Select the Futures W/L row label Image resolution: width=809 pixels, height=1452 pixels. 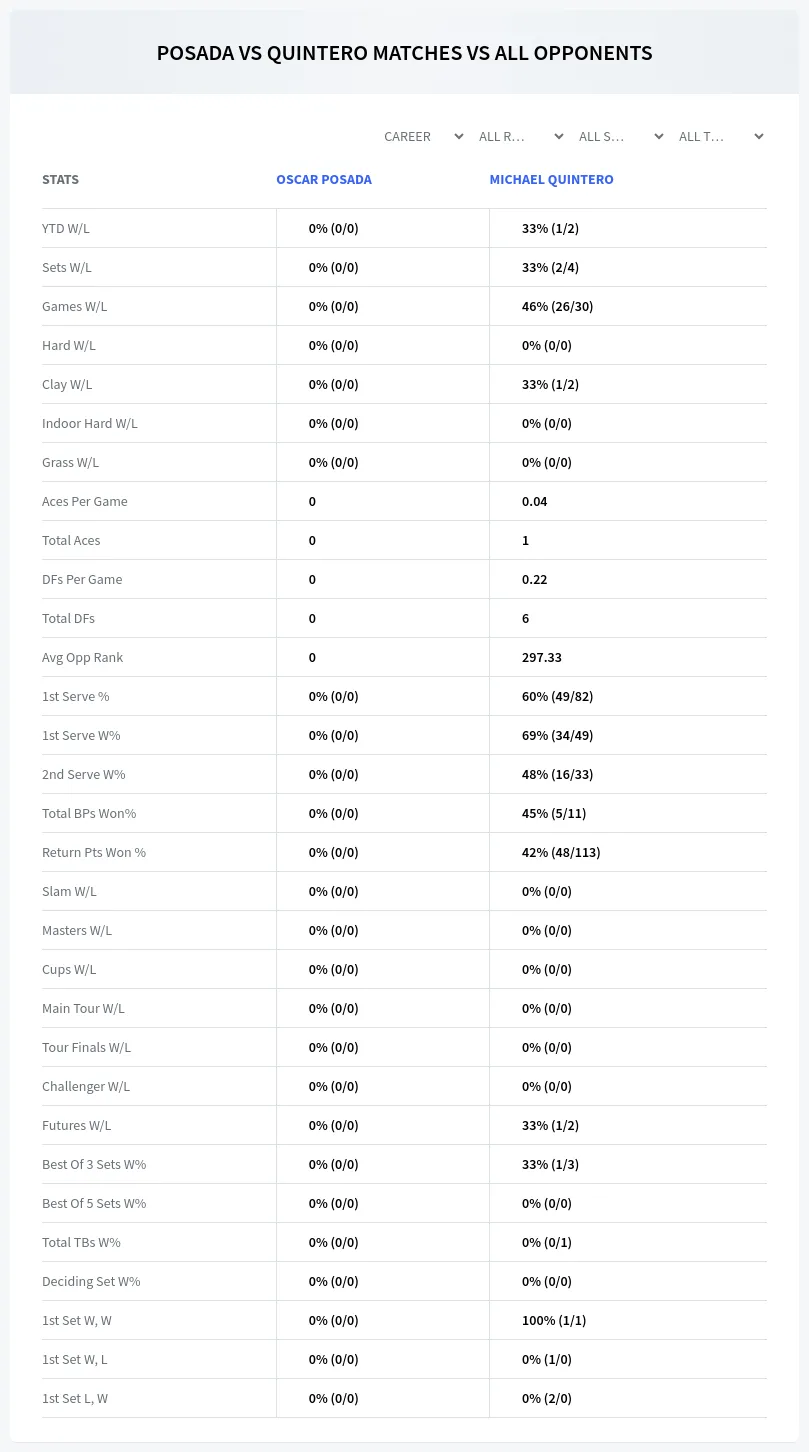click(x=77, y=1125)
